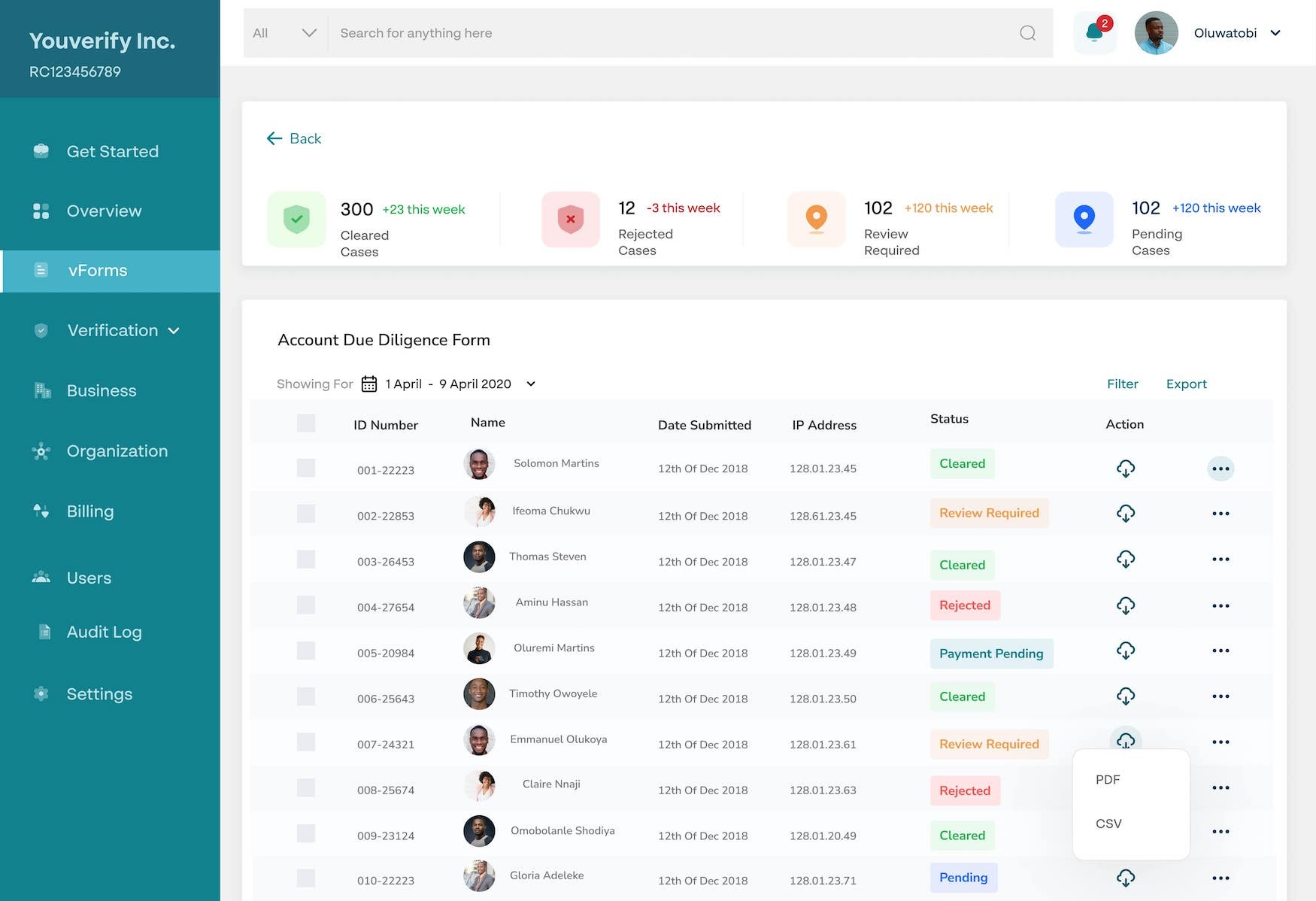Expand the Verification menu chevron
Viewport: 1316px width, 901px height.
173,330
